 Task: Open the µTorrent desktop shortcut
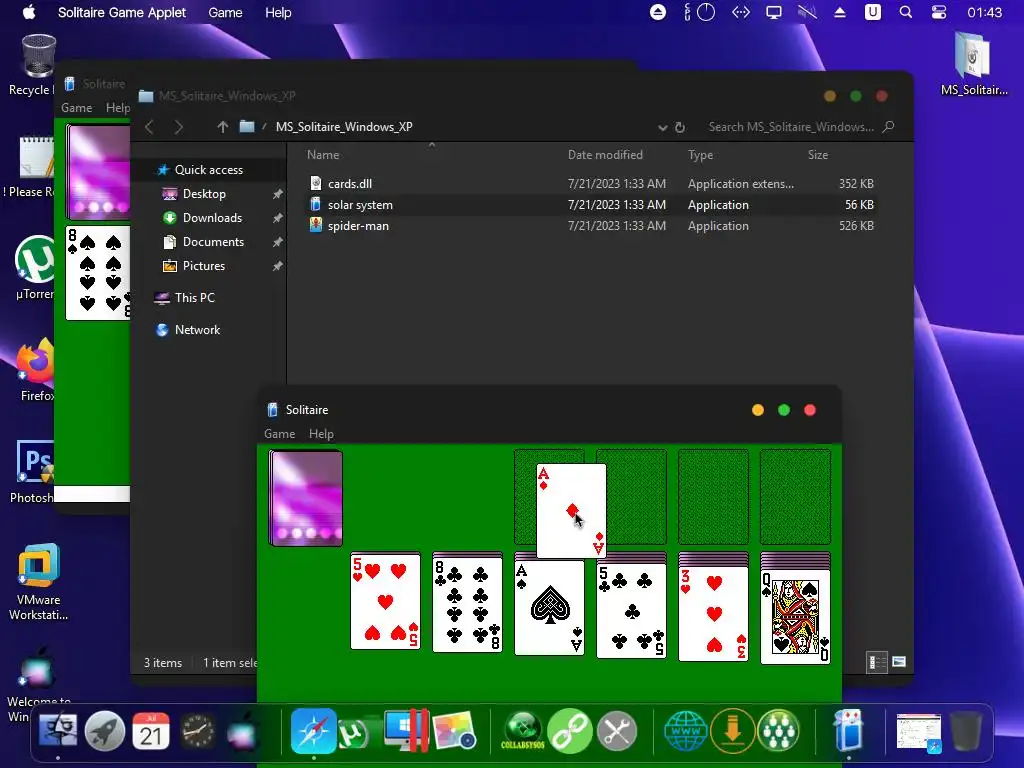tap(36, 268)
